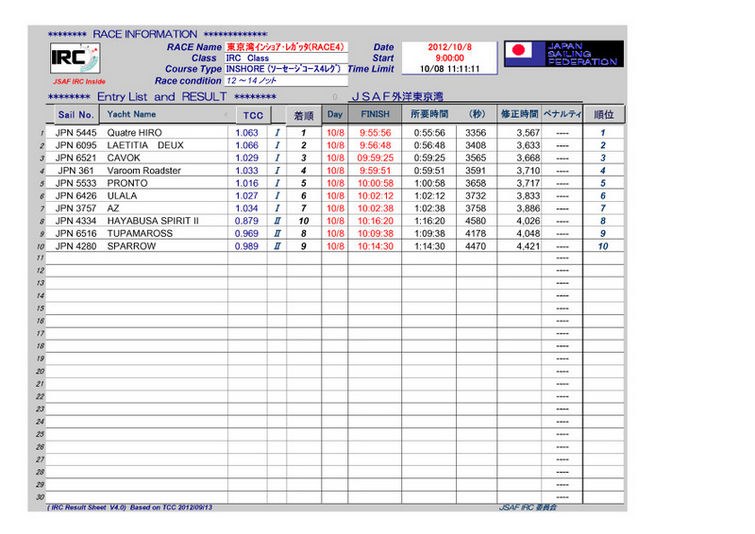Click Time Limit value 10/08 11:11:11
The height and width of the screenshot is (534, 755).
[450, 69]
